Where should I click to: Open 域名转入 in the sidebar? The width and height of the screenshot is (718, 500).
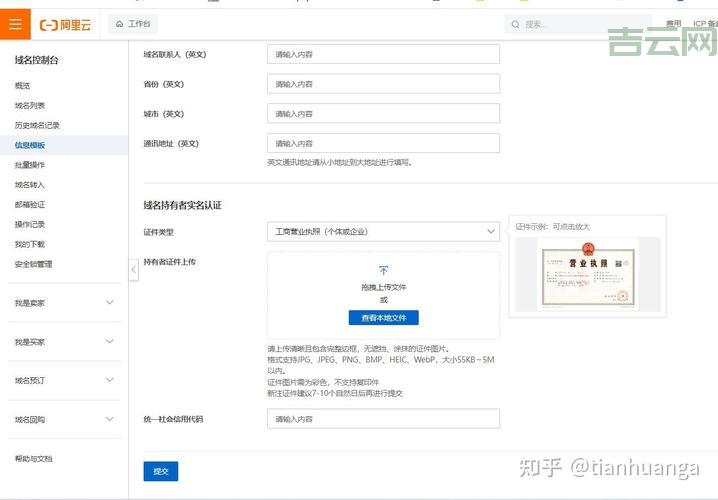click(x=30, y=185)
